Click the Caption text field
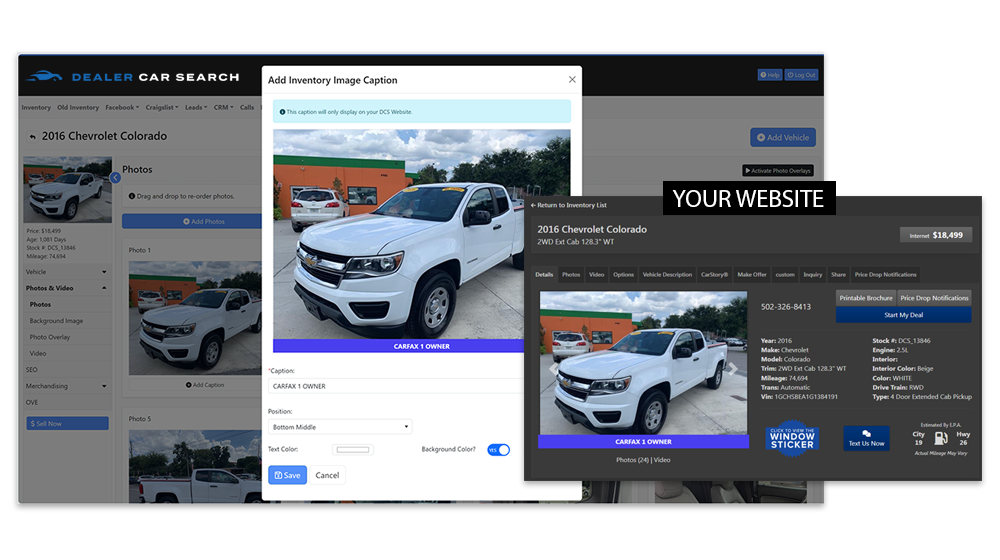1000x560 pixels. (395, 386)
